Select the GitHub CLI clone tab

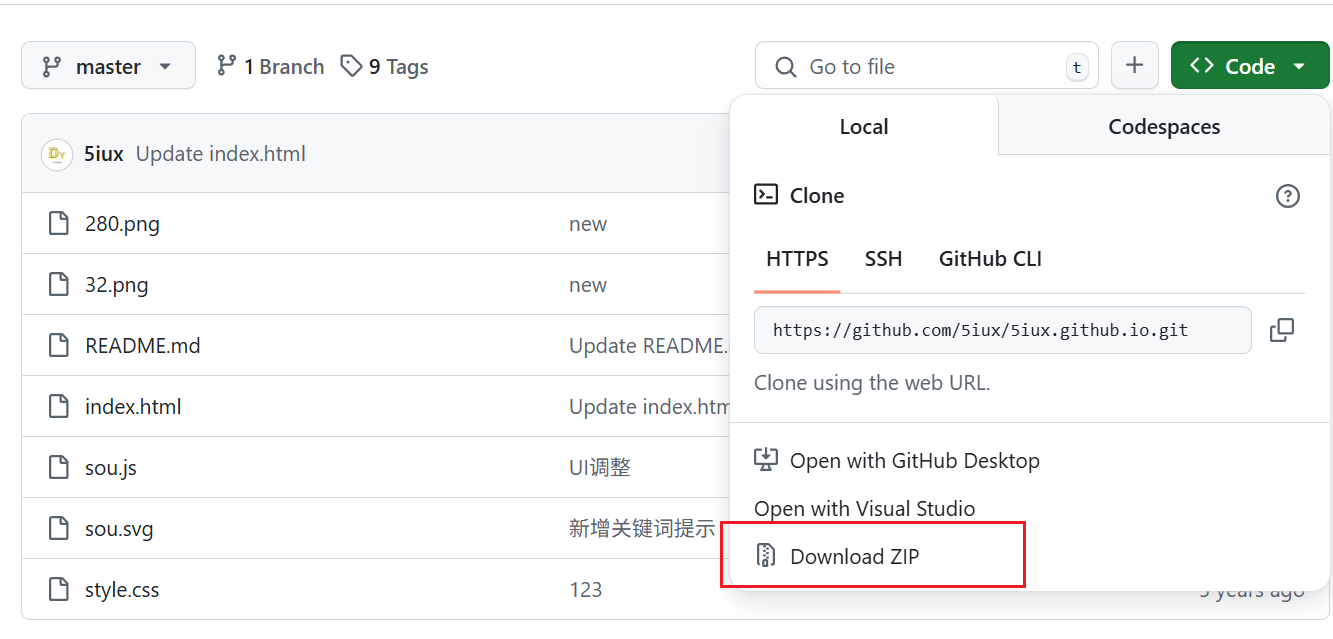coord(990,259)
